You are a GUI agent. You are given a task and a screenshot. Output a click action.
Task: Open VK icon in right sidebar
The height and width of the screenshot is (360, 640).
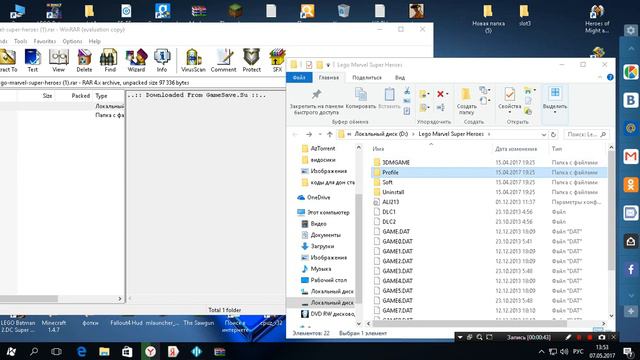[631, 100]
